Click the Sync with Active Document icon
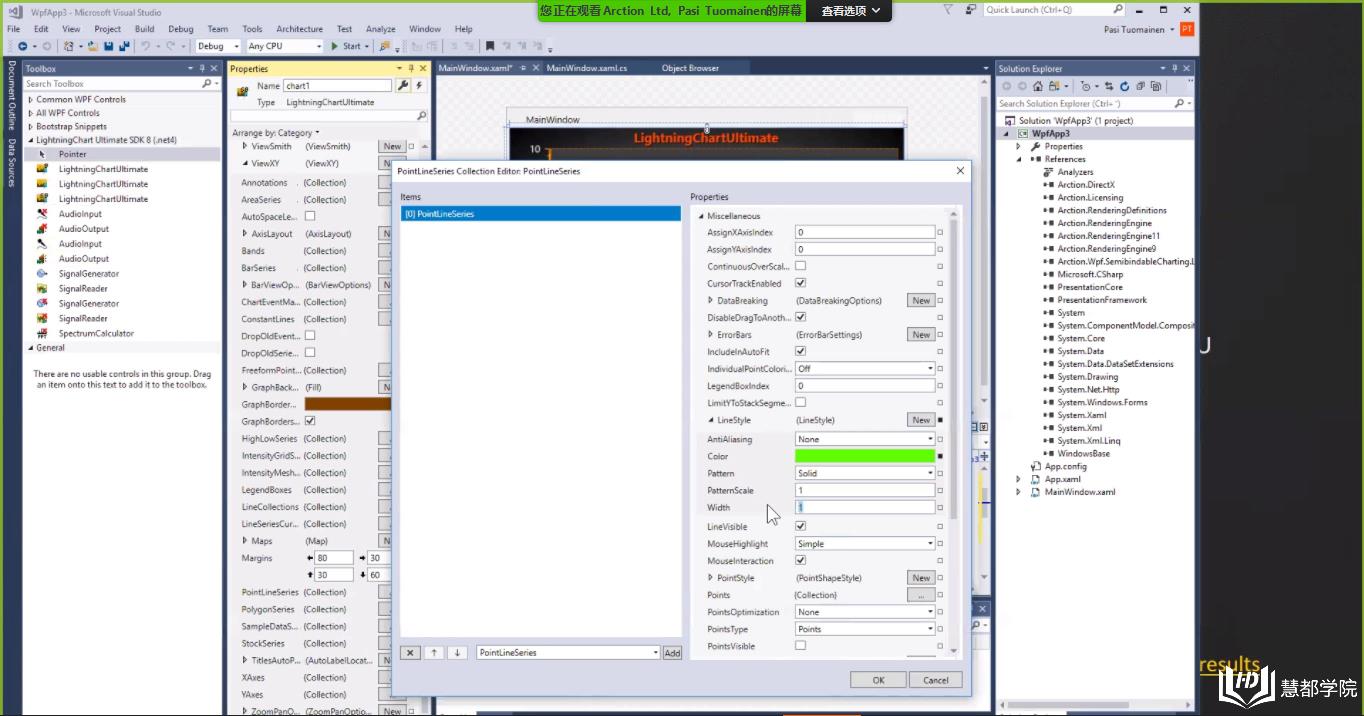This screenshot has width=1364, height=716. (x=1111, y=86)
